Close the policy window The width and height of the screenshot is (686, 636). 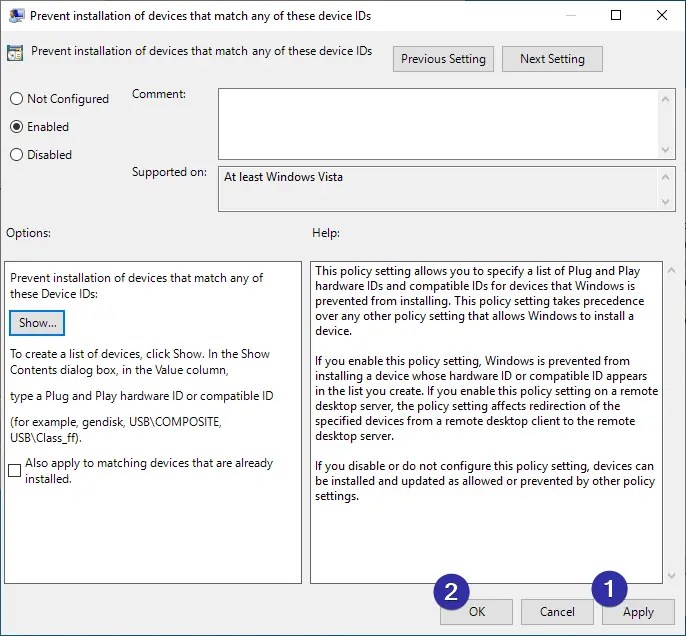click(662, 15)
